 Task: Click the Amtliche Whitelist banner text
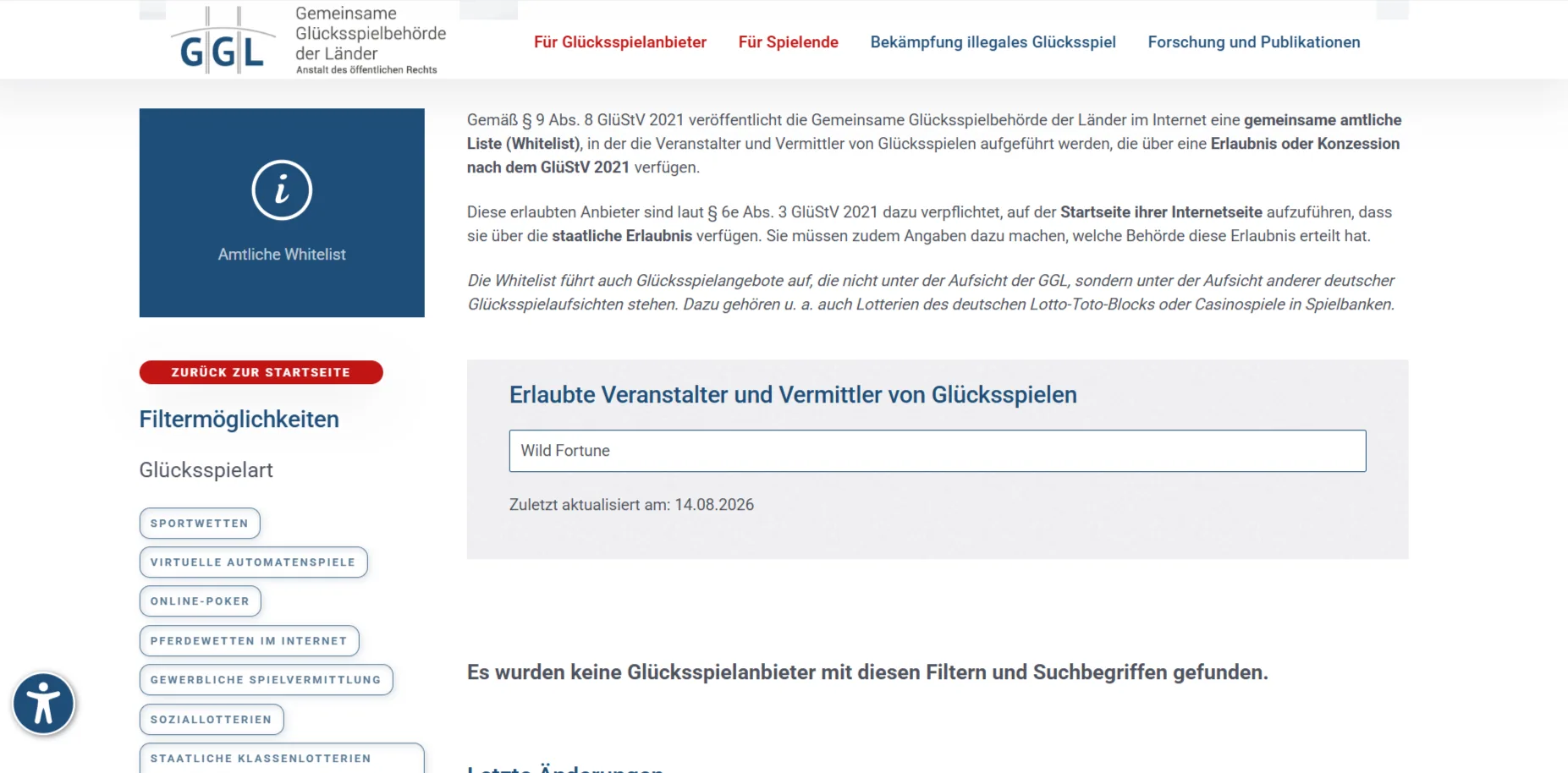tap(282, 255)
